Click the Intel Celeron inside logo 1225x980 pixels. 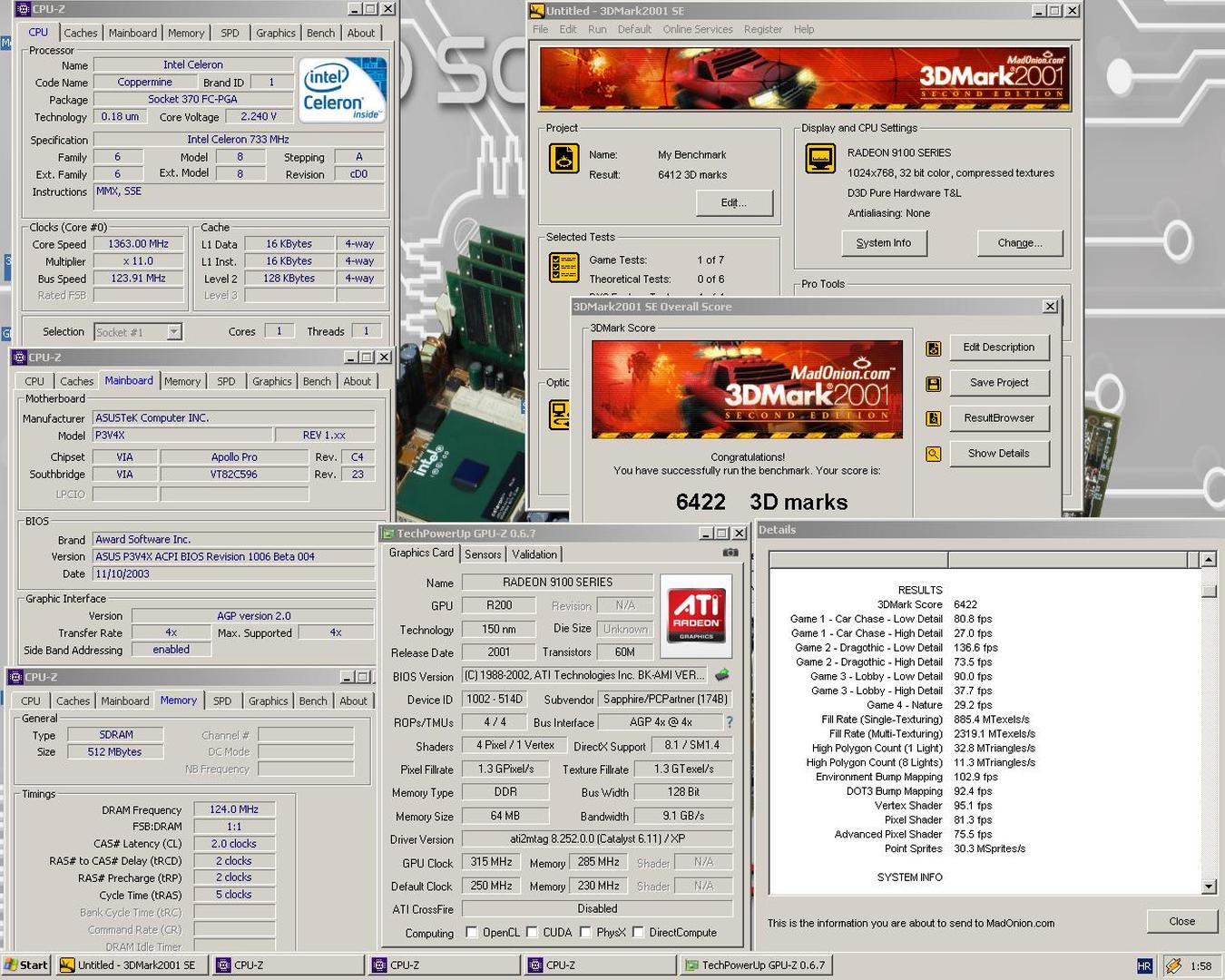(x=342, y=89)
